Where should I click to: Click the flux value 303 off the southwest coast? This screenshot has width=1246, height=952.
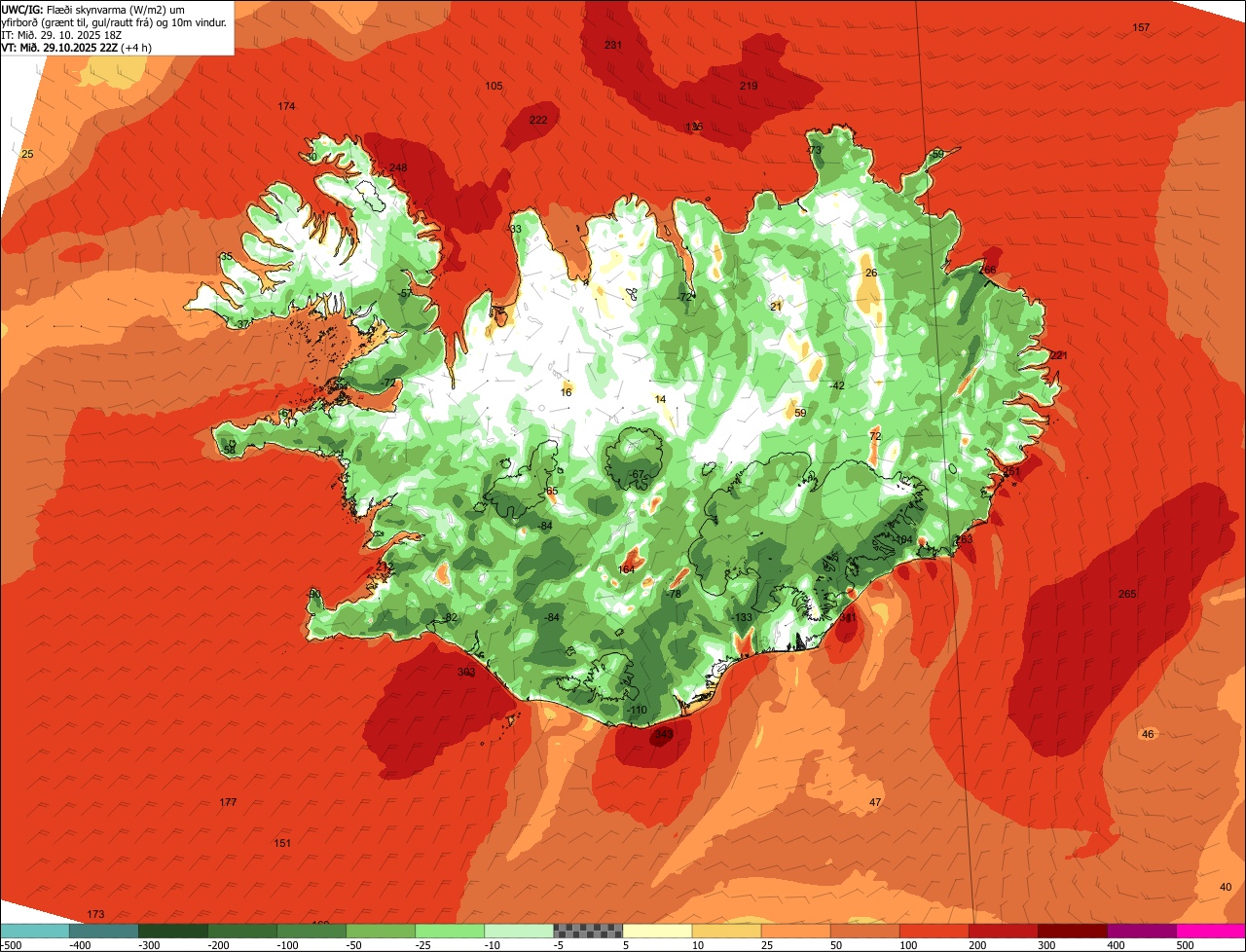coord(466,672)
